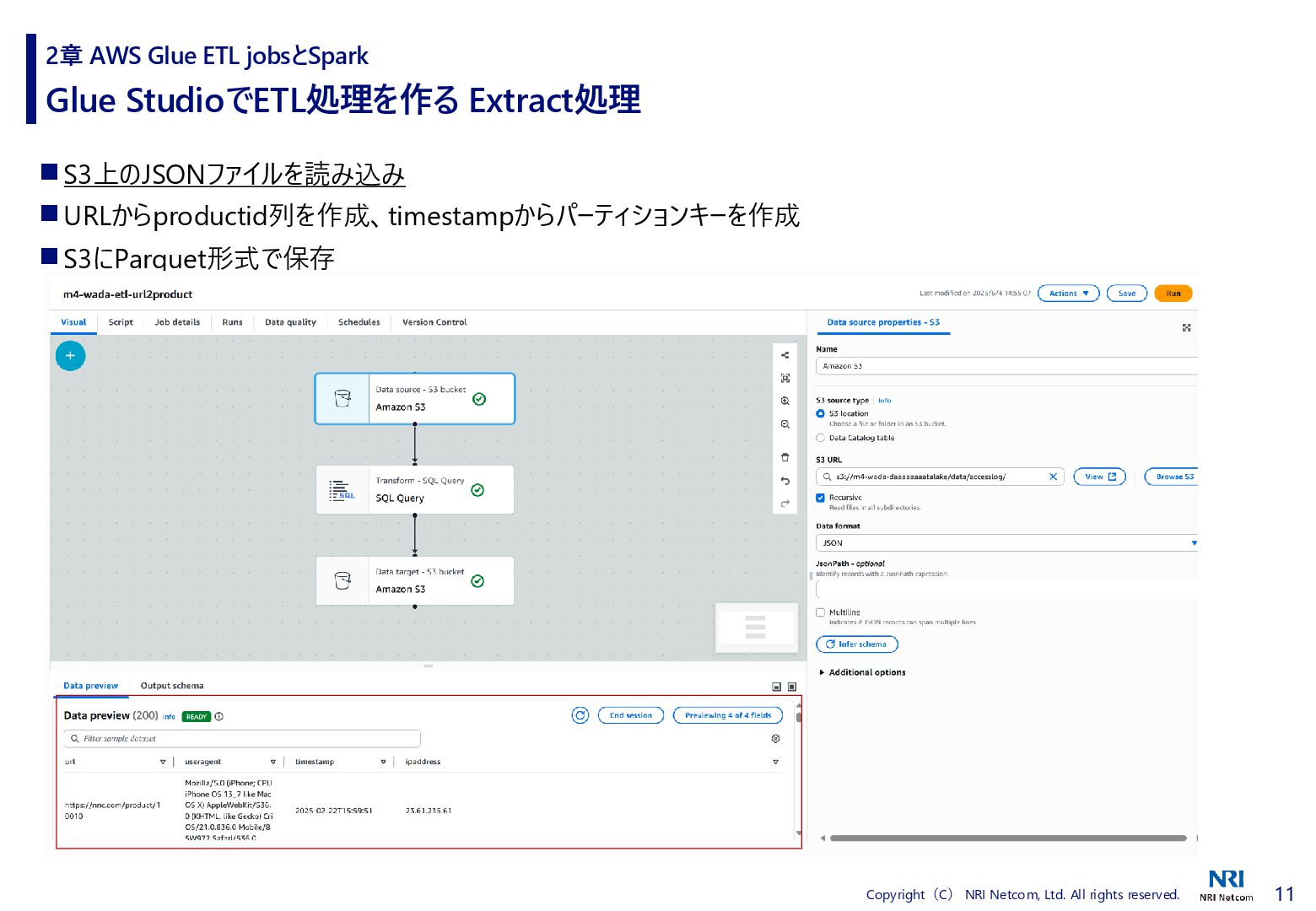Viewport: 1316px width, 911px height.
Task: Open the Data format JSON dropdown
Action: pos(1006,543)
